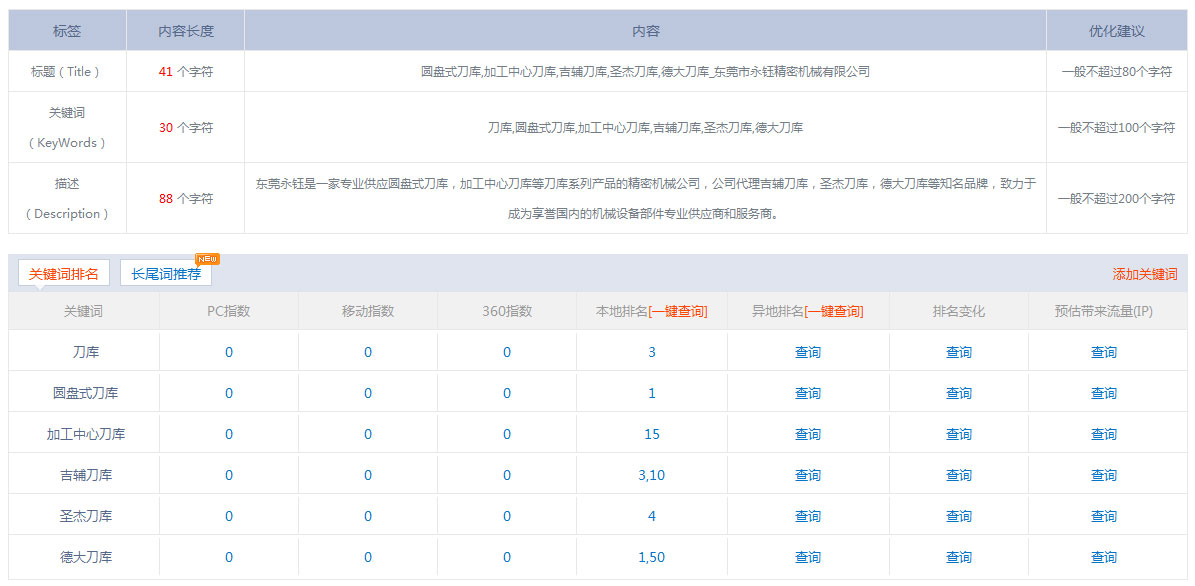The height and width of the screenshot is (586, 1195).
Task: Query 异地排名 for 加工中心刀库
Action: [x=808, y=434]
